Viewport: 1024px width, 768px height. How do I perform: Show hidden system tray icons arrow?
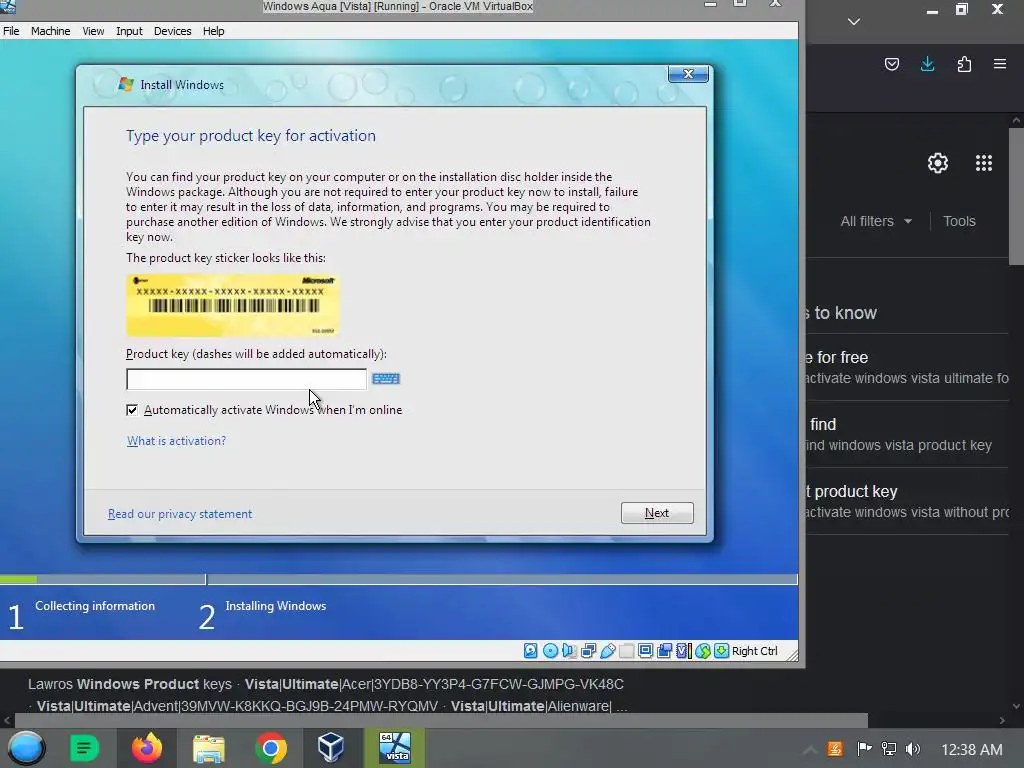tap(809, 750)
